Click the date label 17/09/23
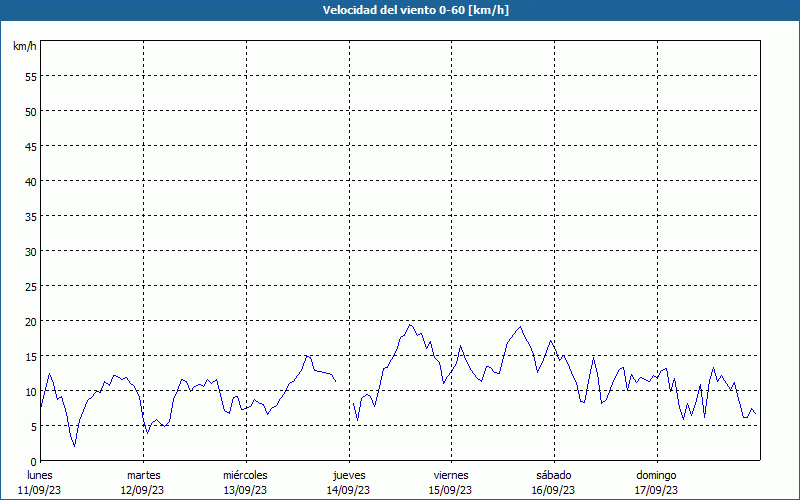 656,490
